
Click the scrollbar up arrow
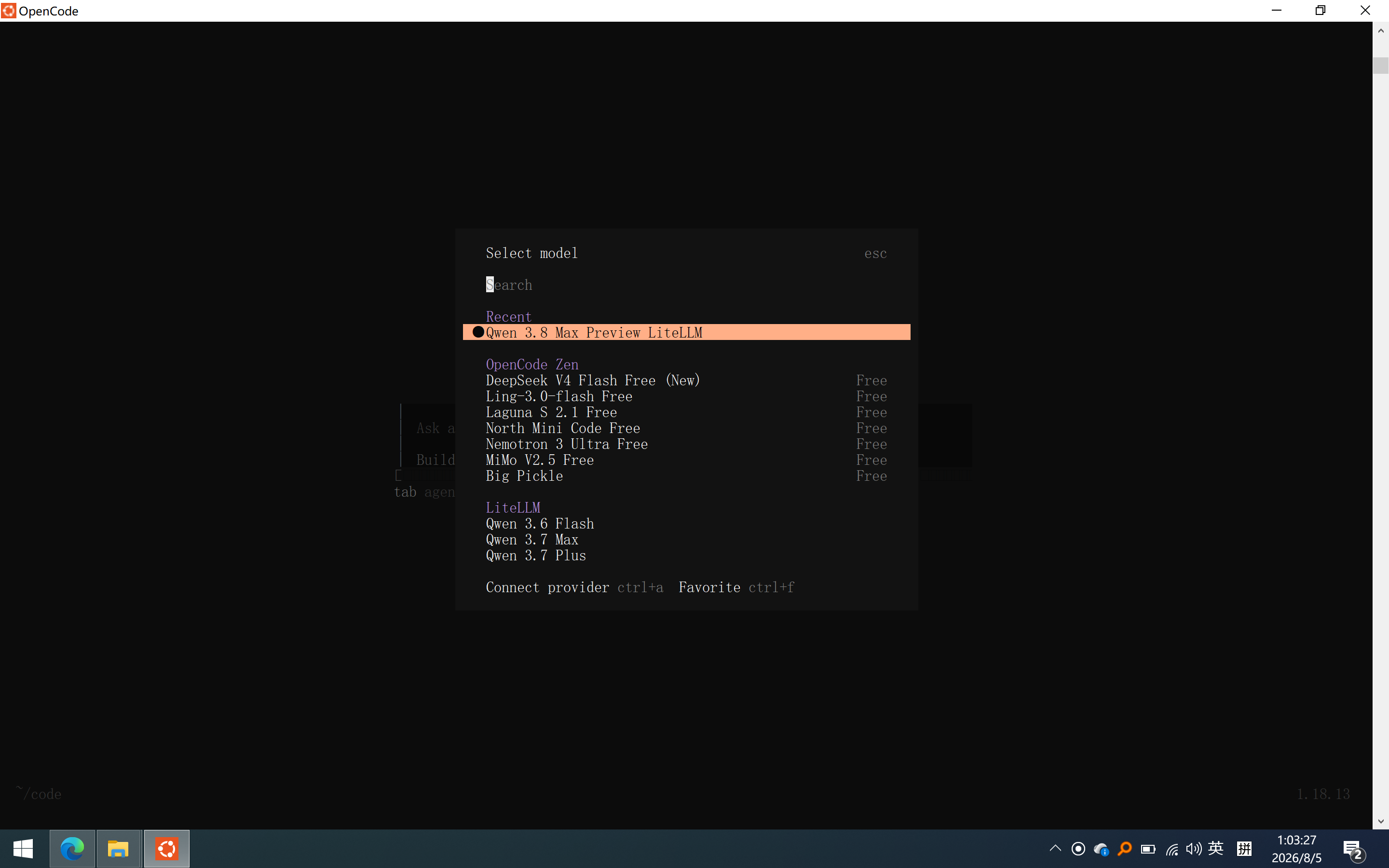click(x=1380, y=31)
